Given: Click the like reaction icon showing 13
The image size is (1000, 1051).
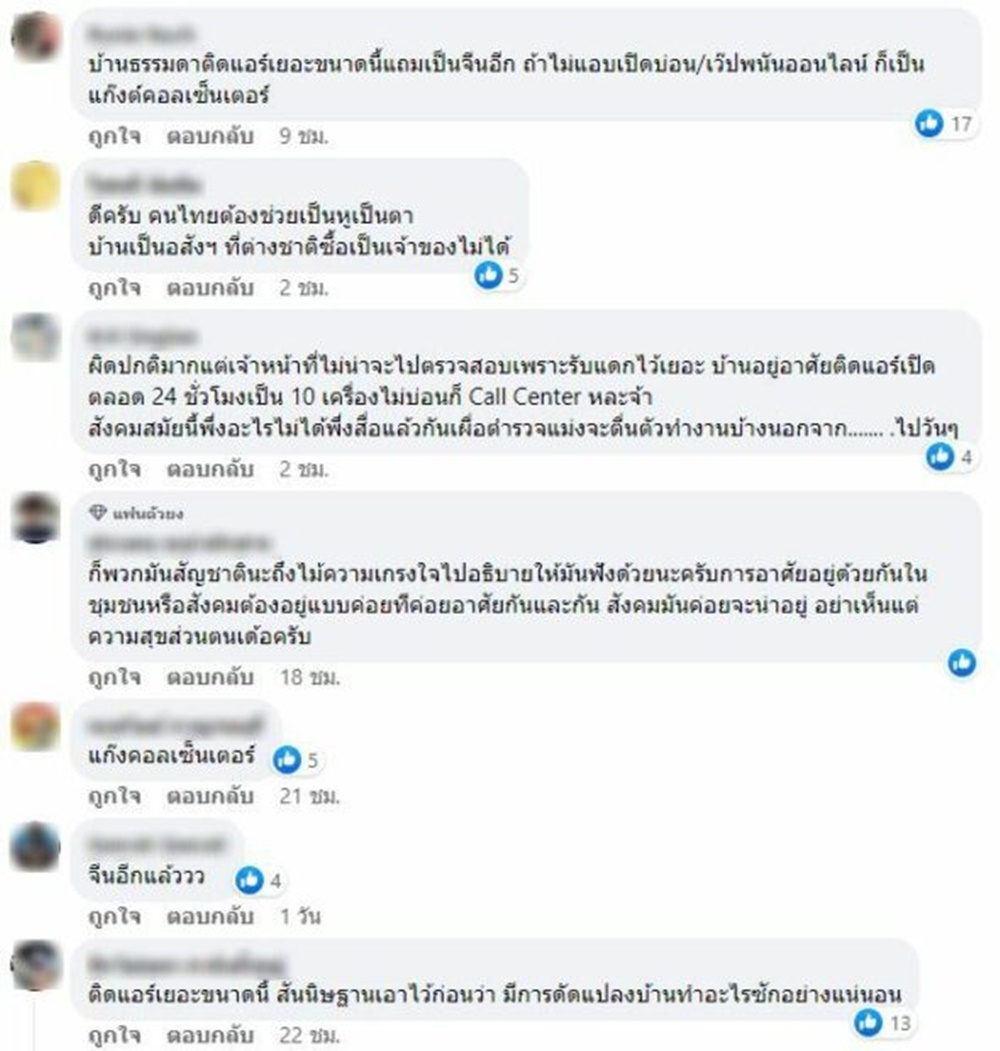Looking at the screenshot, I should pyautogui.click(x=868, y=1022).
